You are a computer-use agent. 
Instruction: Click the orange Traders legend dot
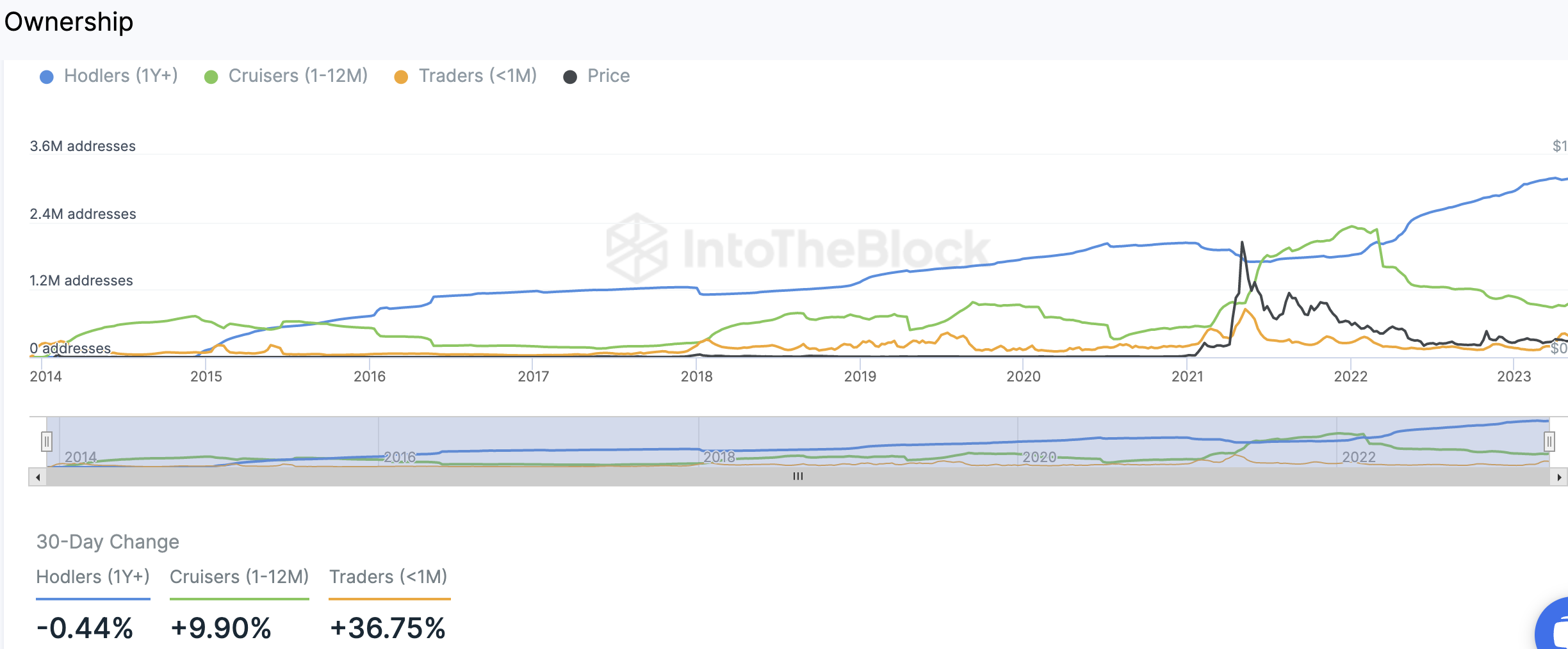[x=401, y=77]
